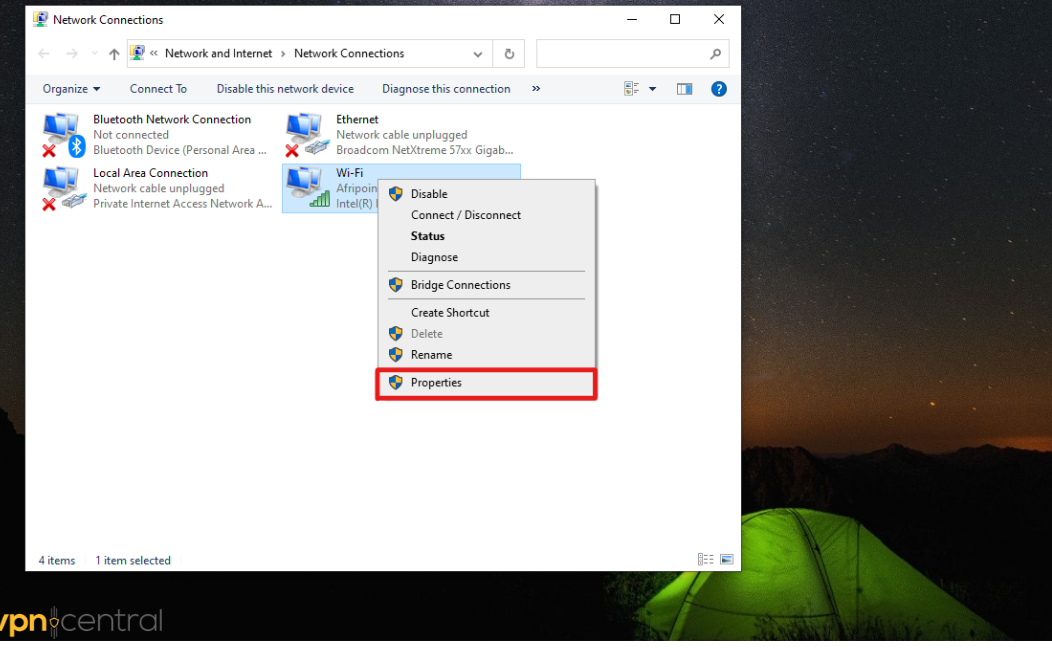The height and width of the screenshot is (648, 1052).
Task: Refresh the view using the refresh icon
Action: 509,53
